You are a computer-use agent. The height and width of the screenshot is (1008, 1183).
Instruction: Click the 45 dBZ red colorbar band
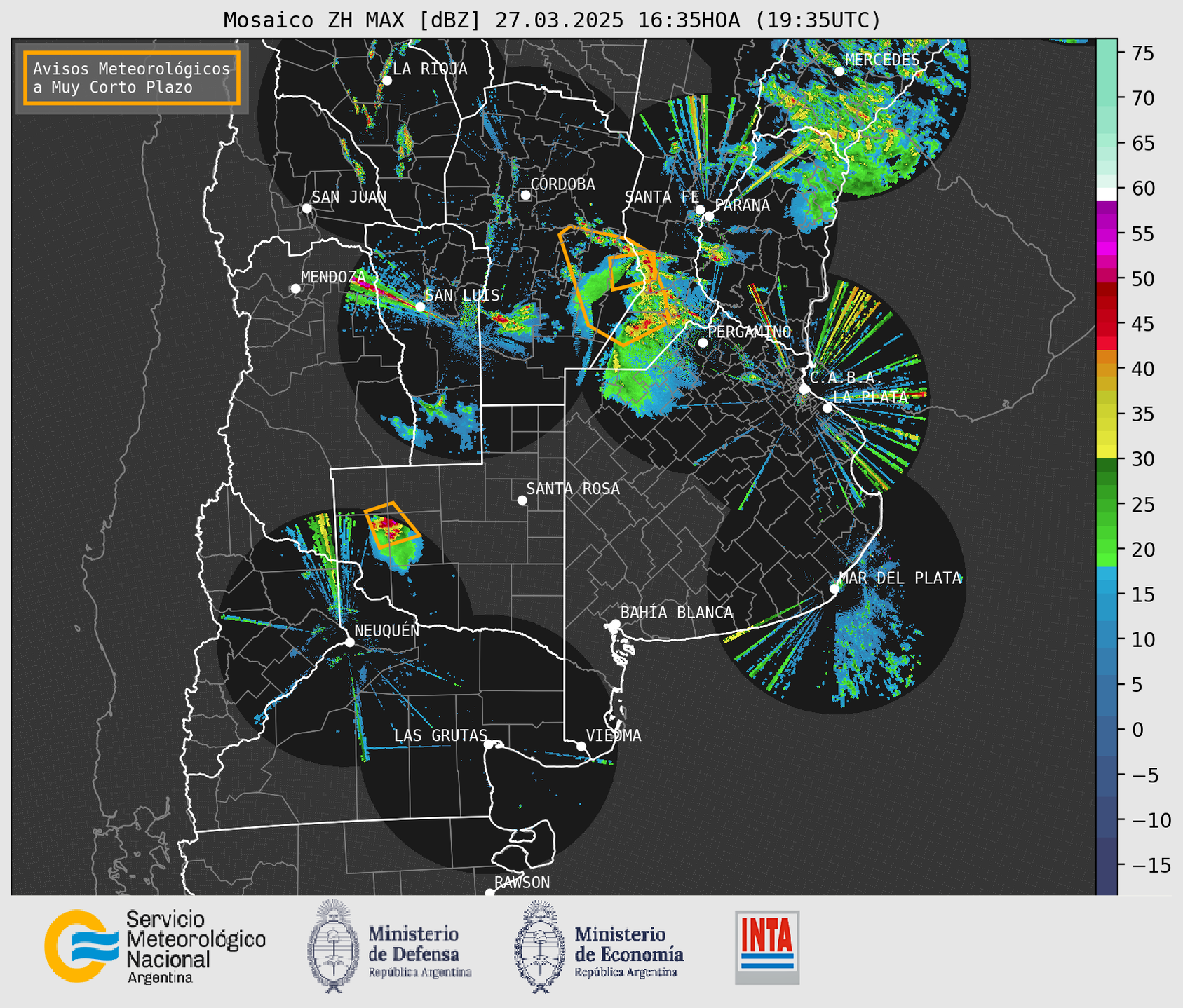(1106, 324)
